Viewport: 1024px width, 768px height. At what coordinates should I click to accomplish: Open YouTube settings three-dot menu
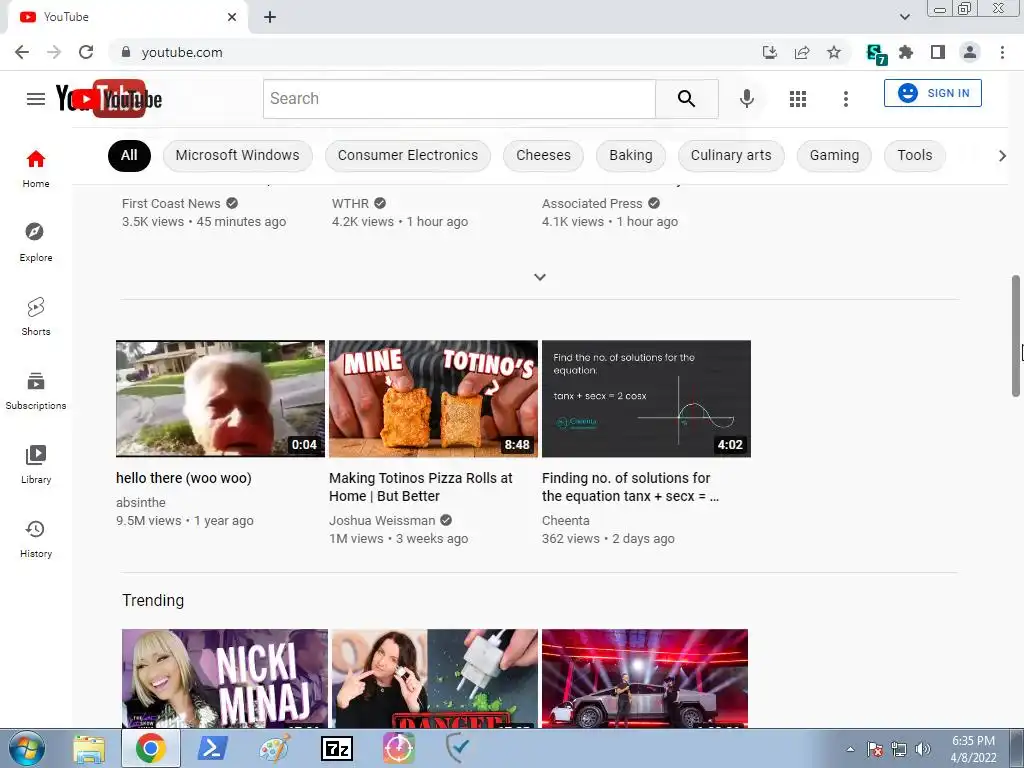846,99
